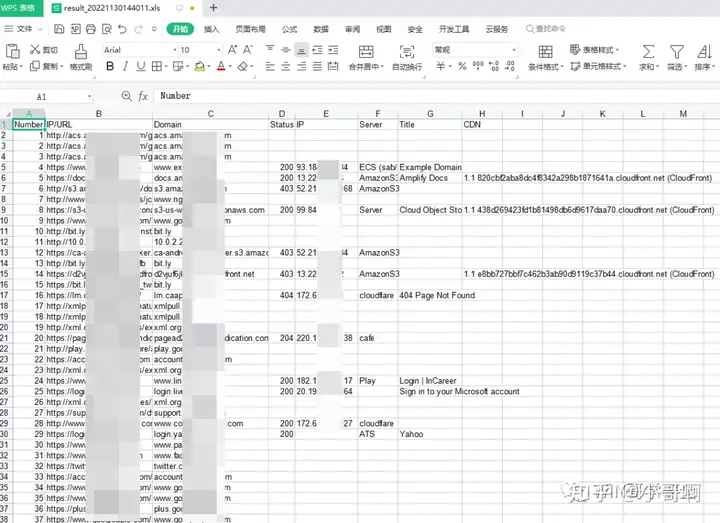Image resolution: width=720 pixels, height=523 pixels.
Task: Open the Cell Style (单元格样式) dropdown
Action: click(x=598, y=67)
